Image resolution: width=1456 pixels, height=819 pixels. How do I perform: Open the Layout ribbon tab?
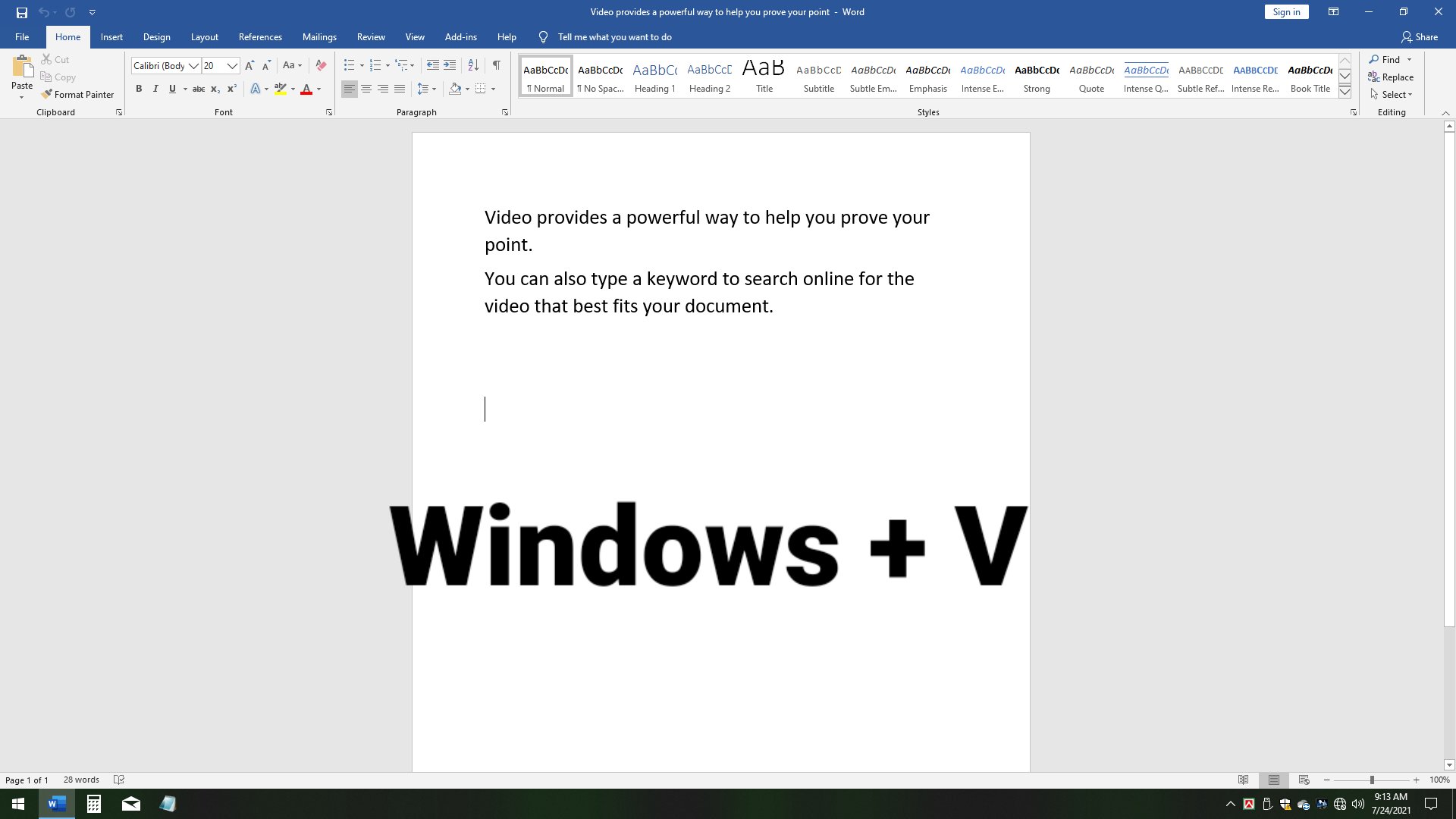(204, 37)
